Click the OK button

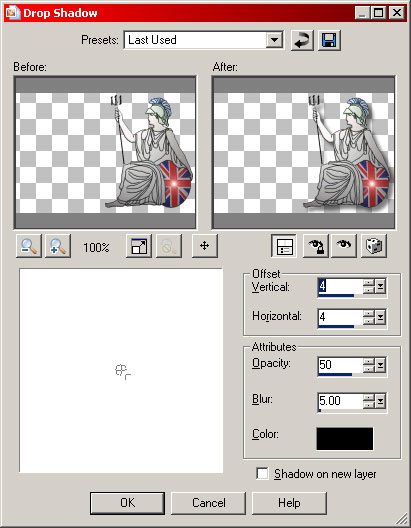click(128, 503)
